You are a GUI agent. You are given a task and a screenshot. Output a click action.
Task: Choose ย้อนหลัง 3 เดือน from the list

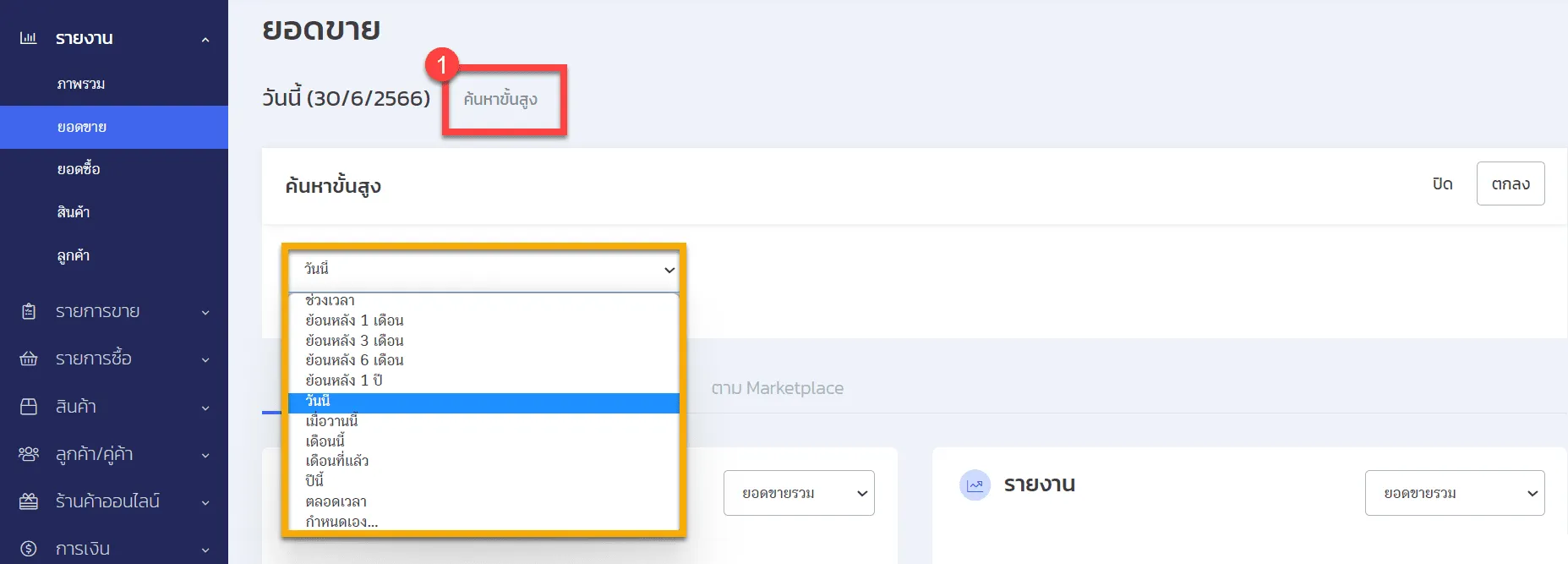[x=355, y=341]
